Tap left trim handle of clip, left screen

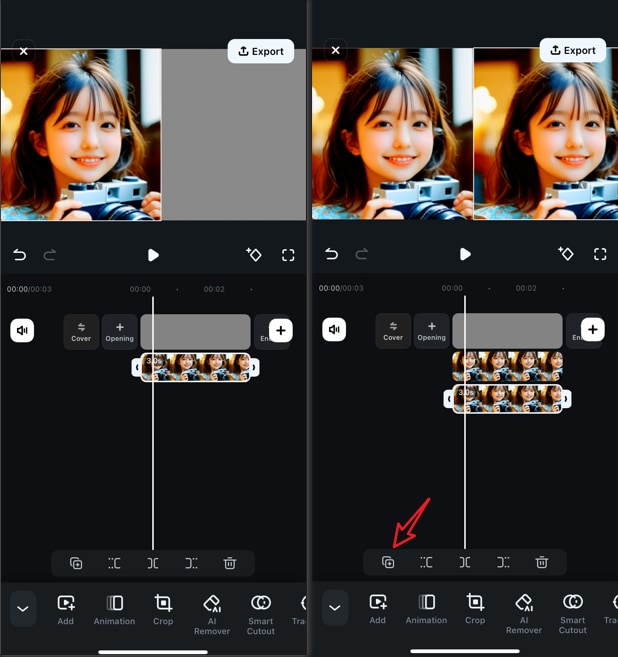[137, 367]
